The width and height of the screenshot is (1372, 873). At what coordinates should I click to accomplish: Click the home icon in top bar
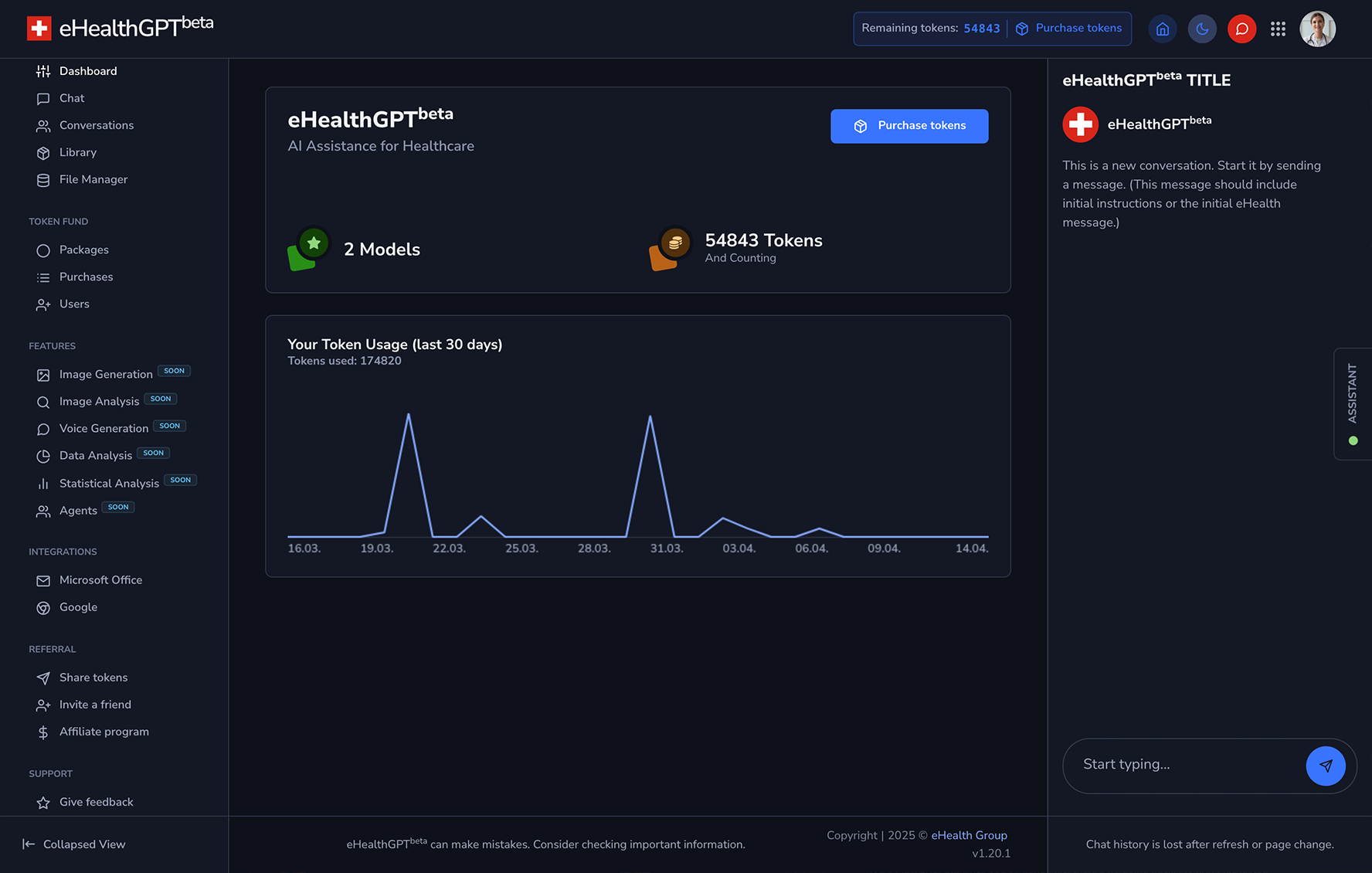(x=1163, y=29)
